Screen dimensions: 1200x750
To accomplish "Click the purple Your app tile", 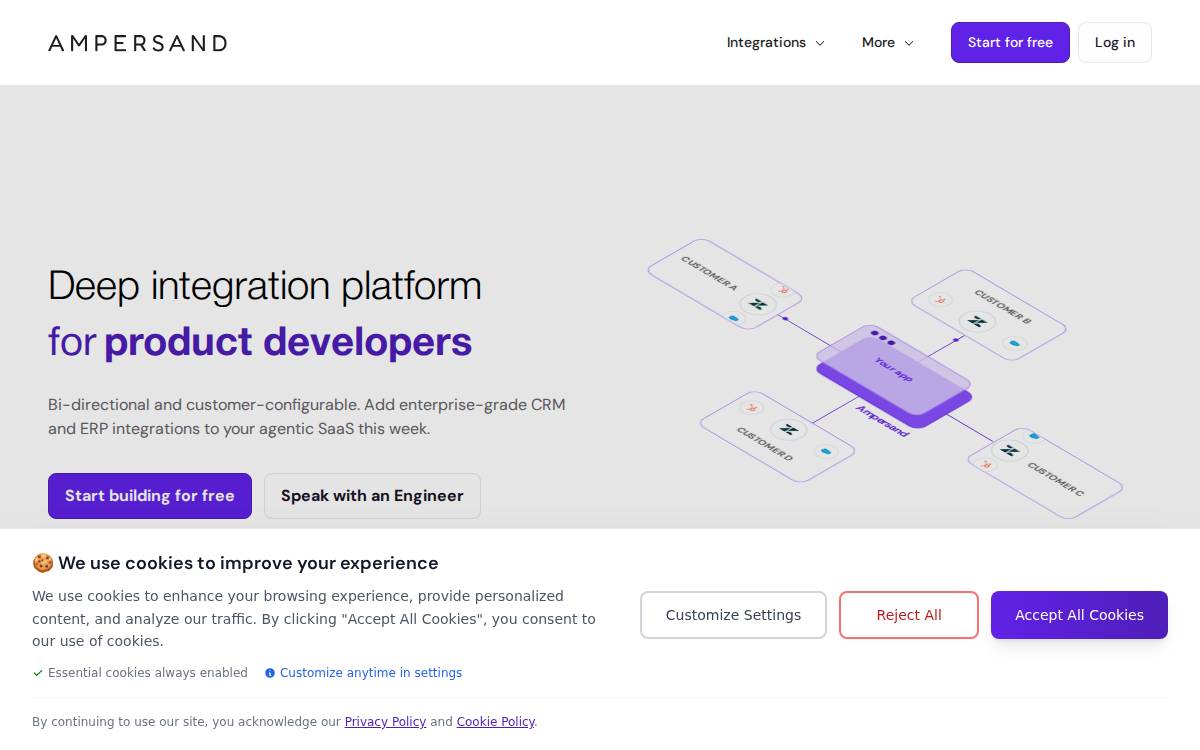I will [893, 369].
